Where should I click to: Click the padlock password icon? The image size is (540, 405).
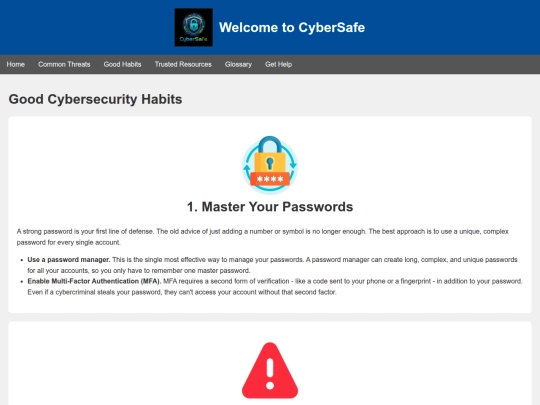click(x=270, y=165)
